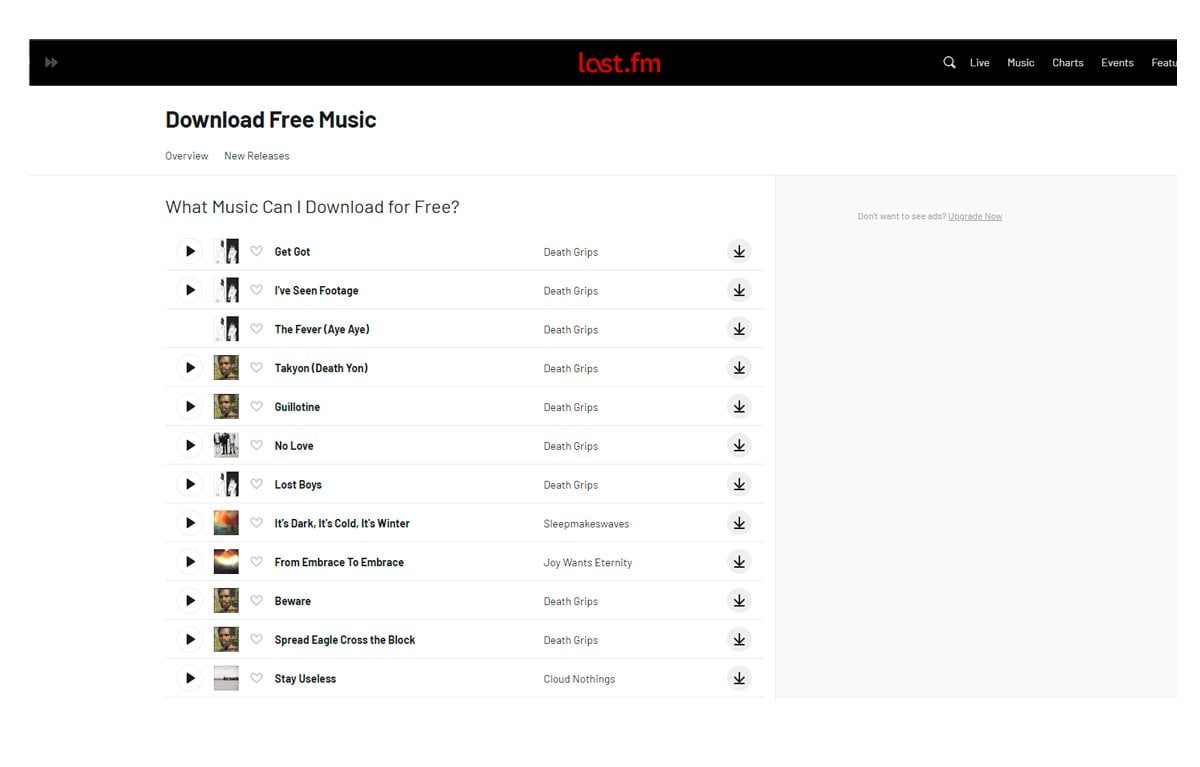Open the album cover beside No Love
This screenshot has width=1200, height=767.
(x=226, y=446)
